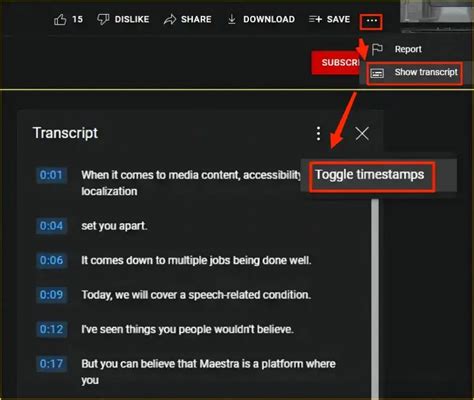This screenshot has width=474, height=400.
Task: Open the three-dot more actions menu
Action: (371, 21)
